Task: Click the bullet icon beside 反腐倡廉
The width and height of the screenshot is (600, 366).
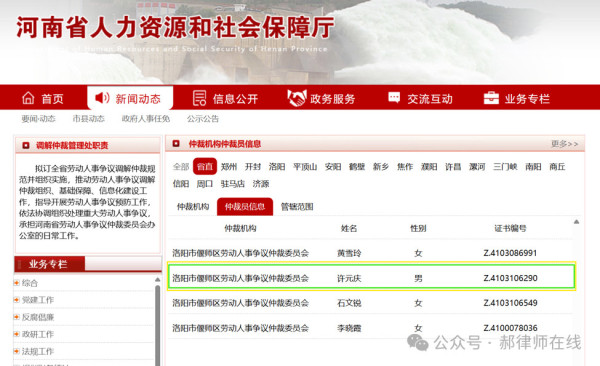Action: (16, 317)
